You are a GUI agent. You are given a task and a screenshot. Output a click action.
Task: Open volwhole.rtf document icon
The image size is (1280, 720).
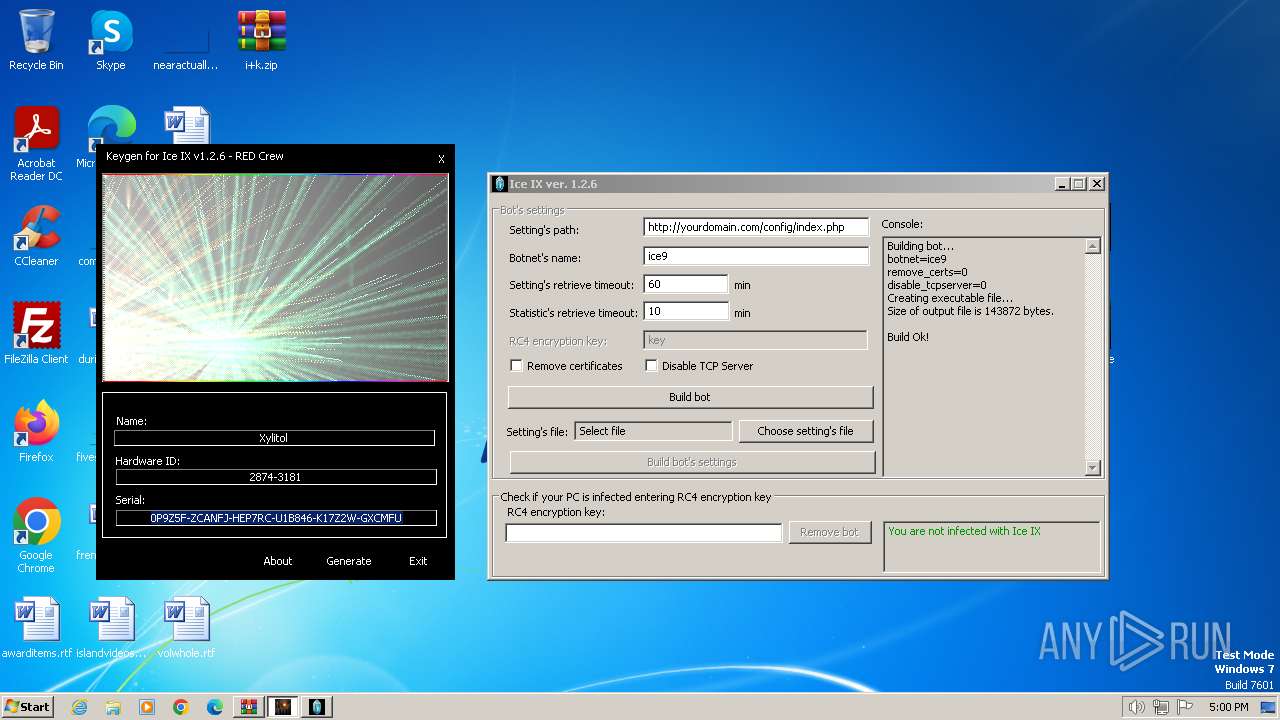pyautogui.click(x=186, y=628)
